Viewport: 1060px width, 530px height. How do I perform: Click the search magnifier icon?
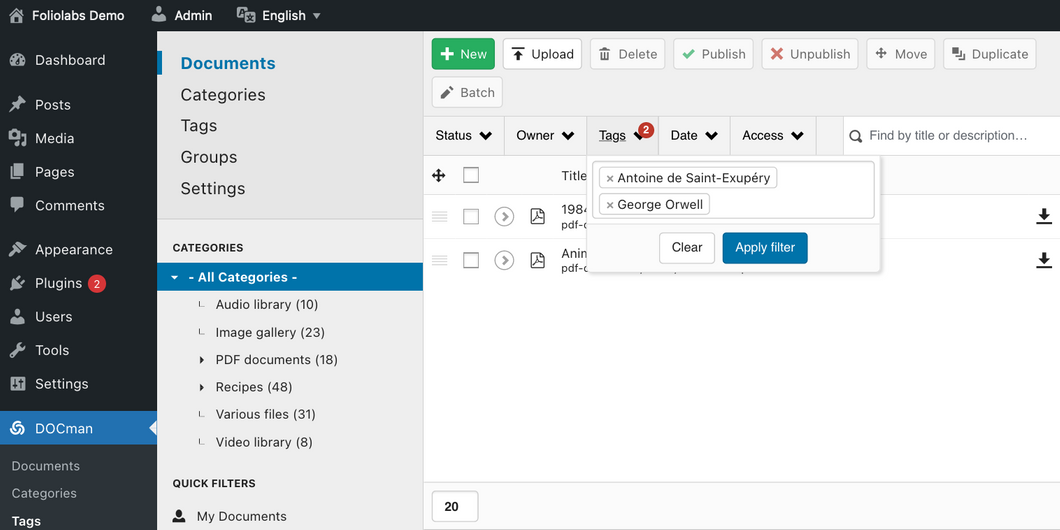click(855, 136)
